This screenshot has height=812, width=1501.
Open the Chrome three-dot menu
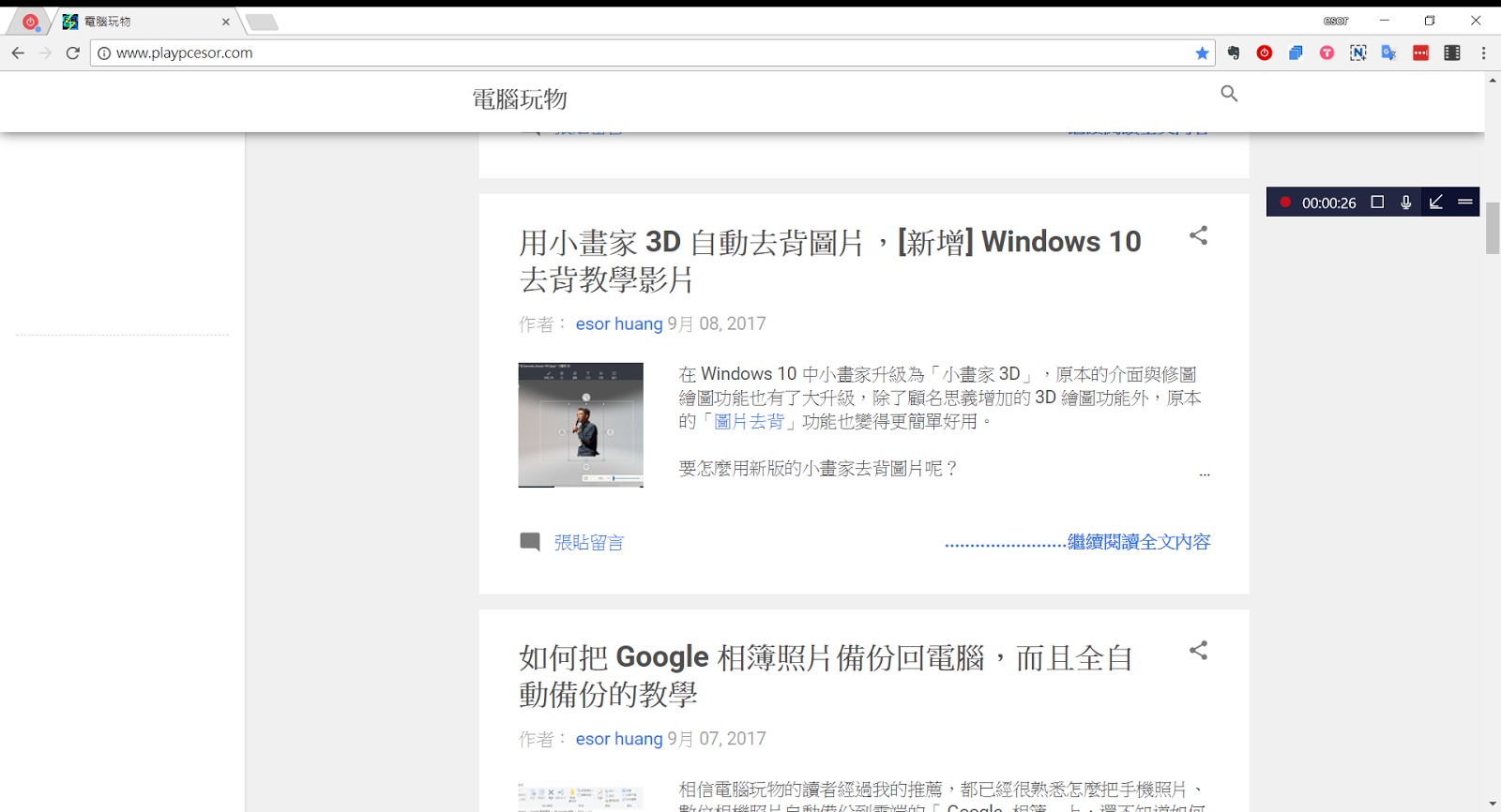point(1483,53)
